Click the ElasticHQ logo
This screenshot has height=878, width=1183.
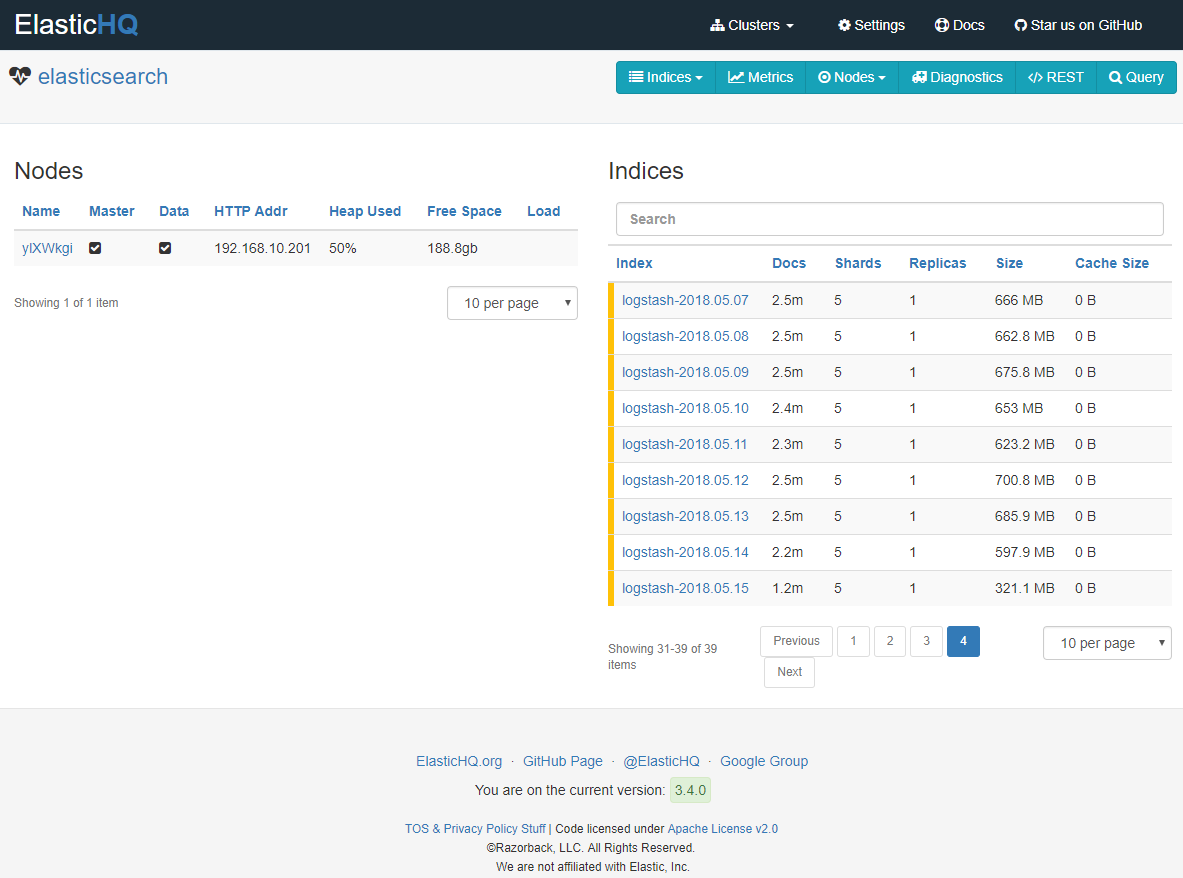[x=76, y=25]
